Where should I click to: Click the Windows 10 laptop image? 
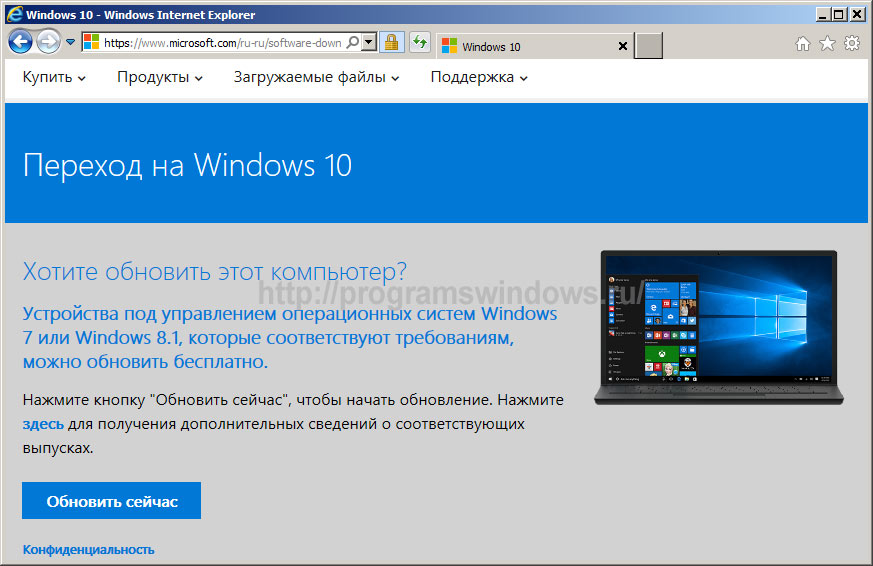pos(719,327)
